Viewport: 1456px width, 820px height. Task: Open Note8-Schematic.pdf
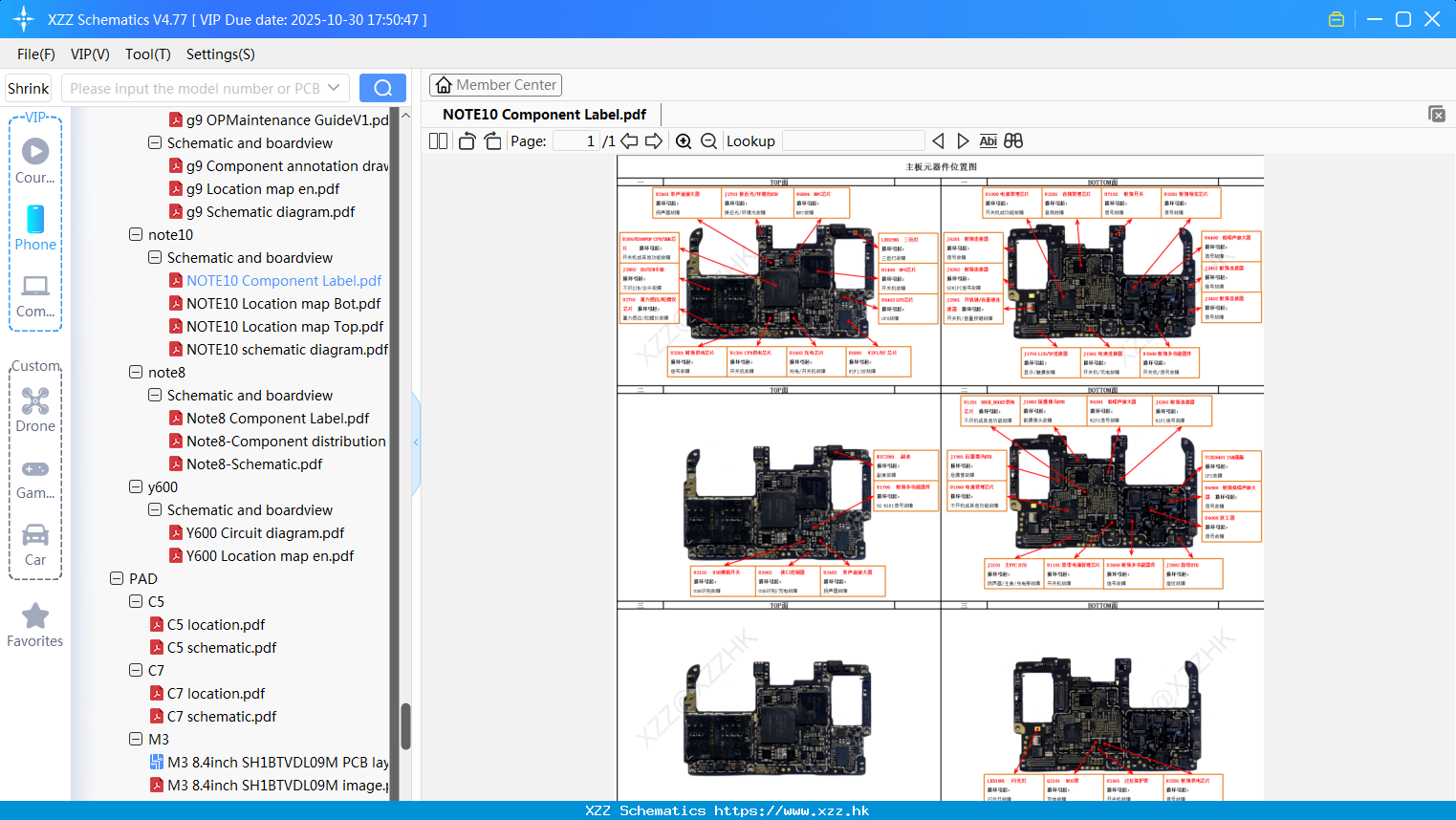(x=254, y=464)
